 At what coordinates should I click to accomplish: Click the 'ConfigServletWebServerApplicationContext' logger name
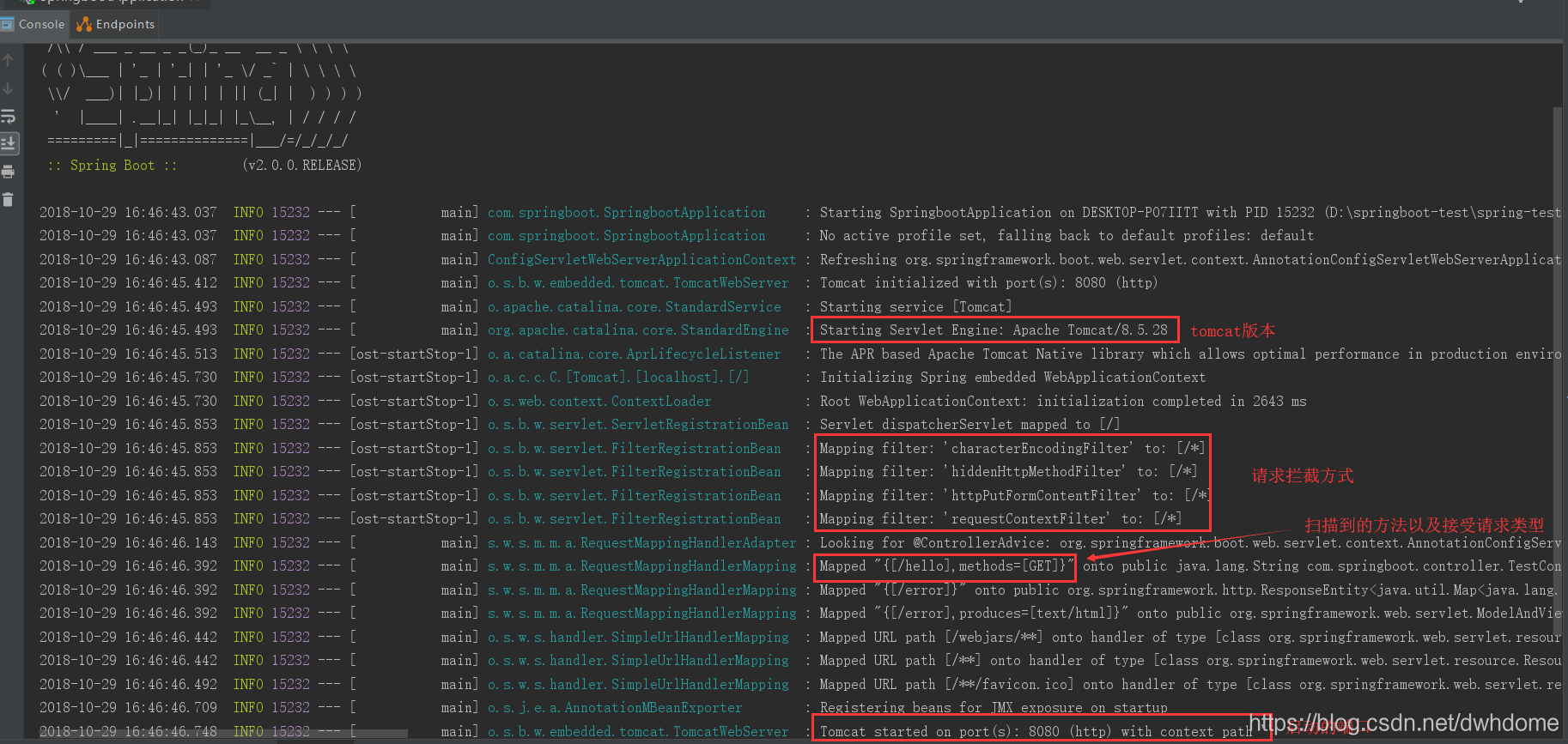point(641,259)
